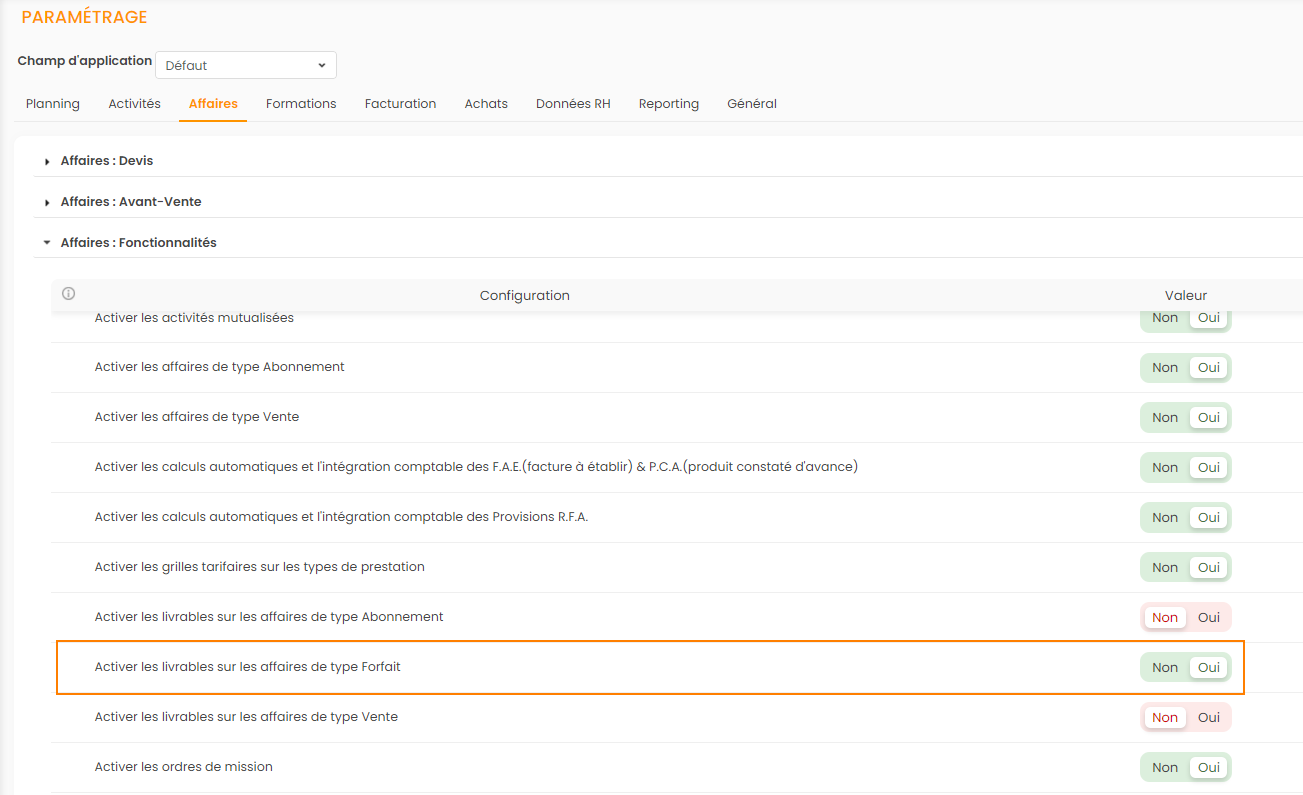Enable Oui for livrables on Vente affaires
The height and width of the screenshot is (795, 1303).
coord(1209,718)
